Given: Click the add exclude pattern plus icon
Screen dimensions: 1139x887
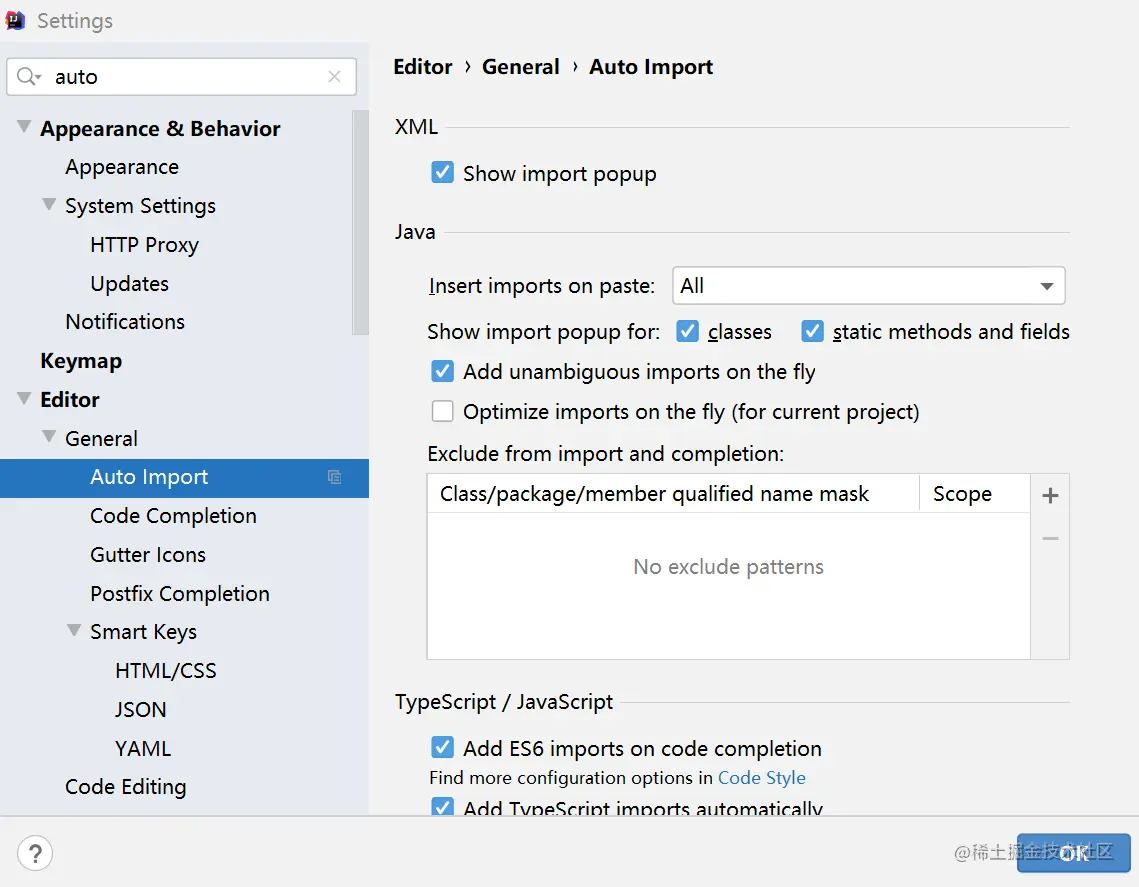Looking at the screenshot, I should point(1050,495).
